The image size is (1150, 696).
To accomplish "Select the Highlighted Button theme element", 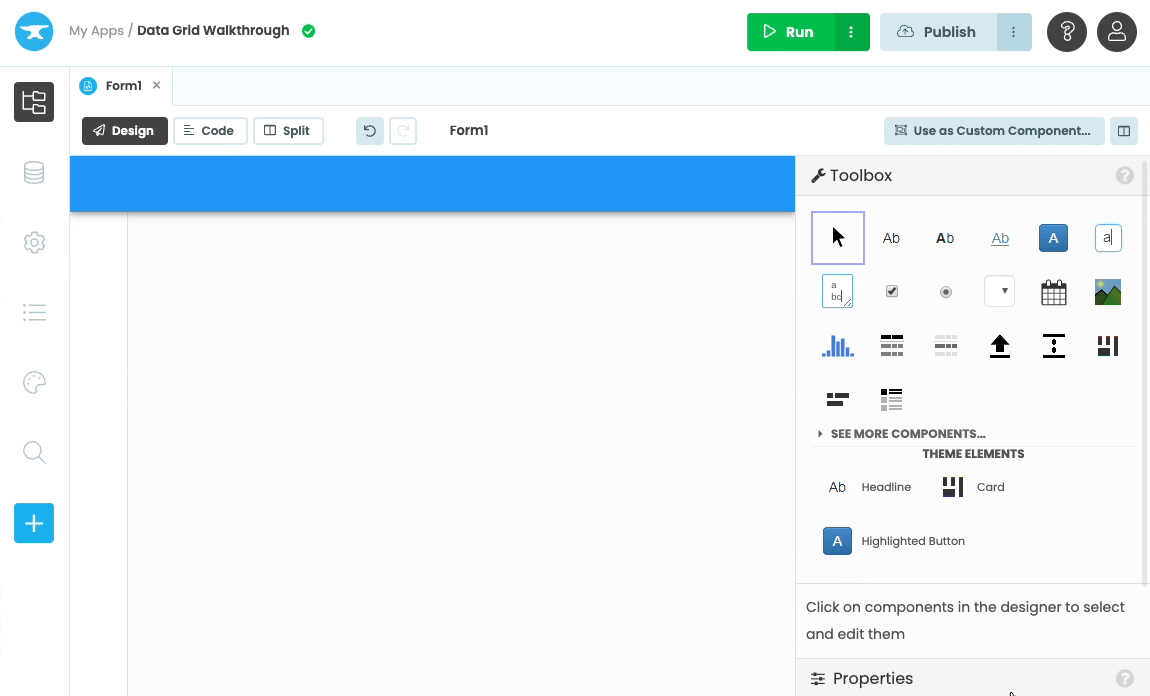I will [x=894, y=541].
